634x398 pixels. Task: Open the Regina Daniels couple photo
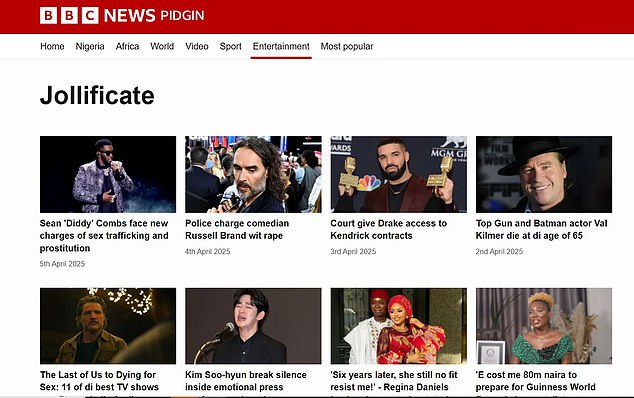coord(399,326)
